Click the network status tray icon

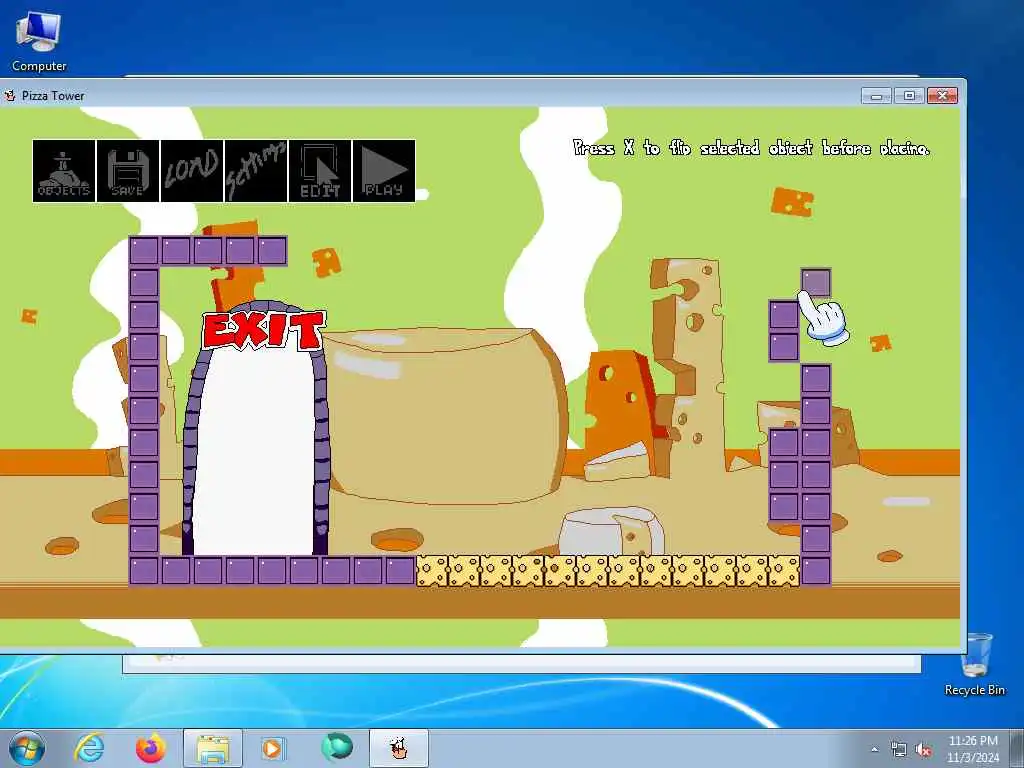pyautogui.click(x=899, y=750)
